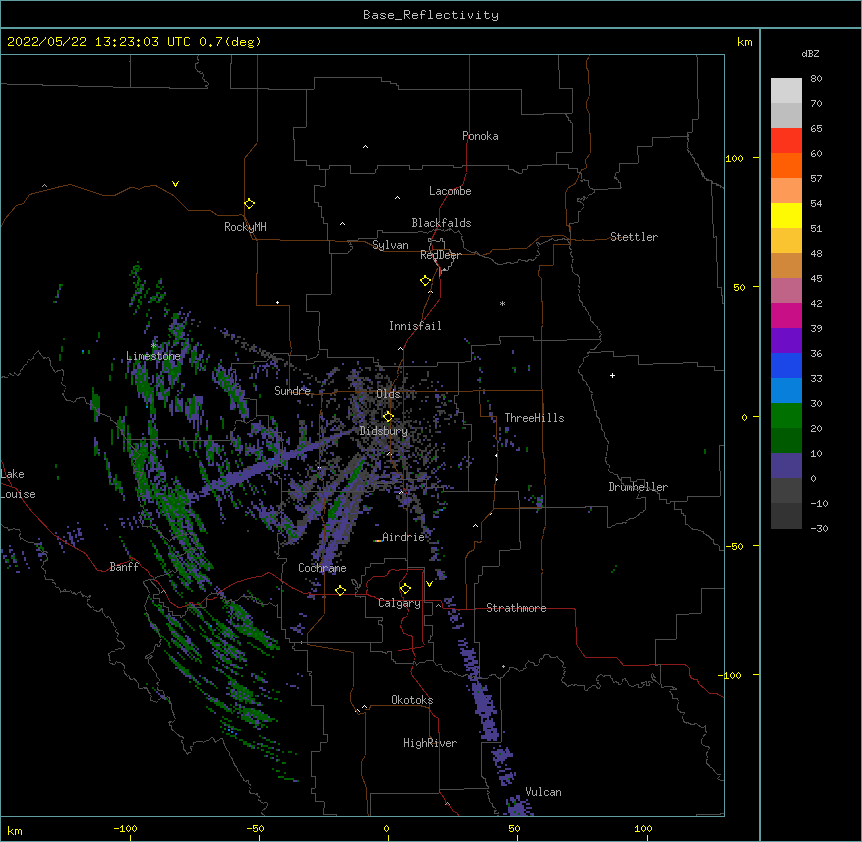862x842 pixels.
Task: Click the blue 33-36 dBZ legend swatch
Action: coord(786,365)
